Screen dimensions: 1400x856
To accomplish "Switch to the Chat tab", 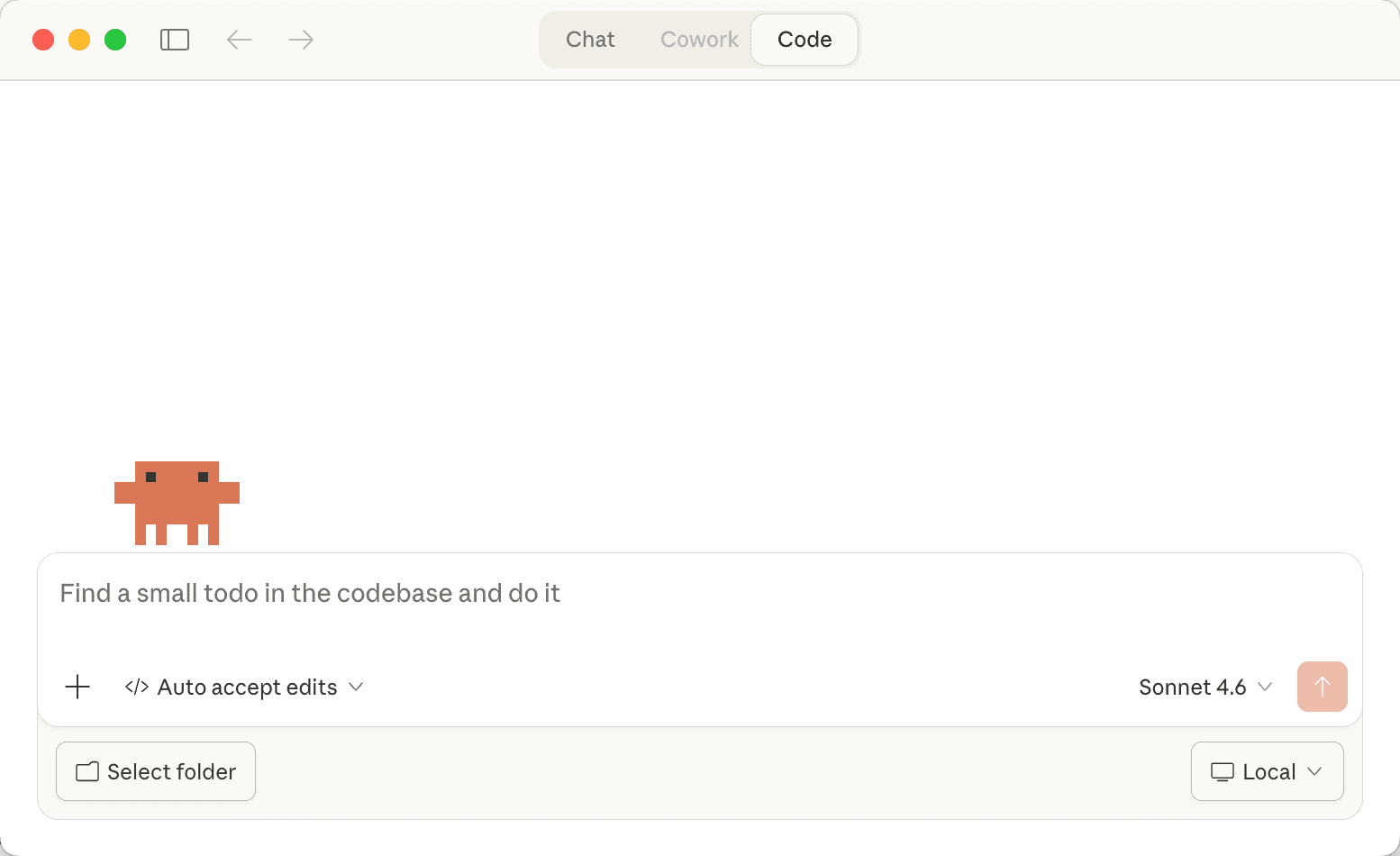I will pos(590,40).
